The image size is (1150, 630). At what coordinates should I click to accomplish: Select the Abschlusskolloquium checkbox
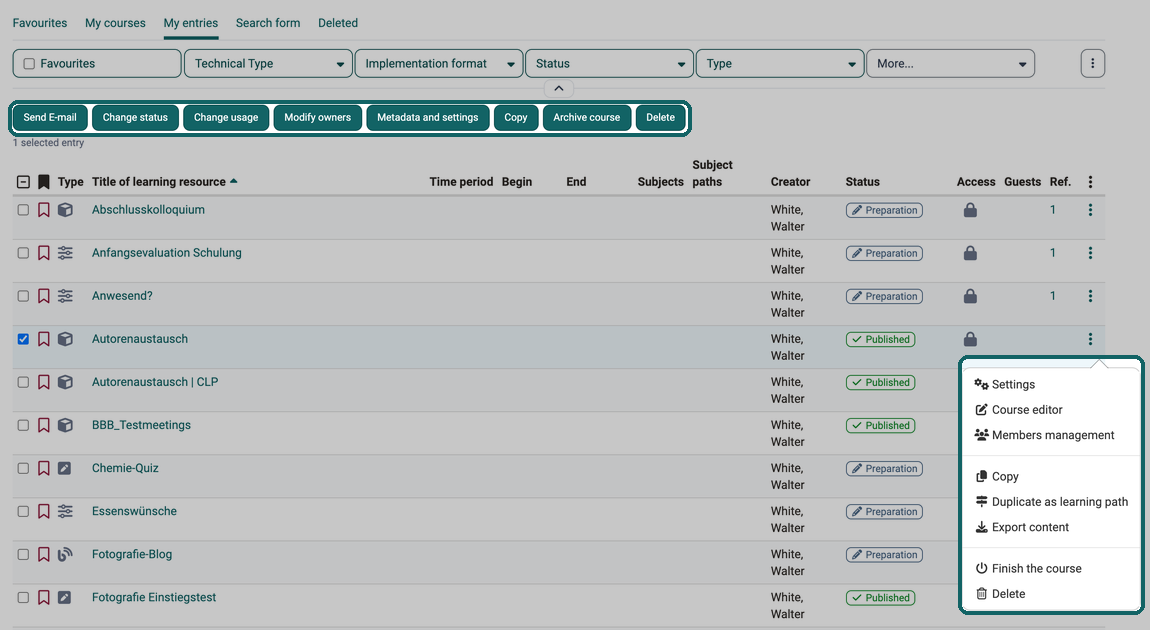tap(23, 210)
